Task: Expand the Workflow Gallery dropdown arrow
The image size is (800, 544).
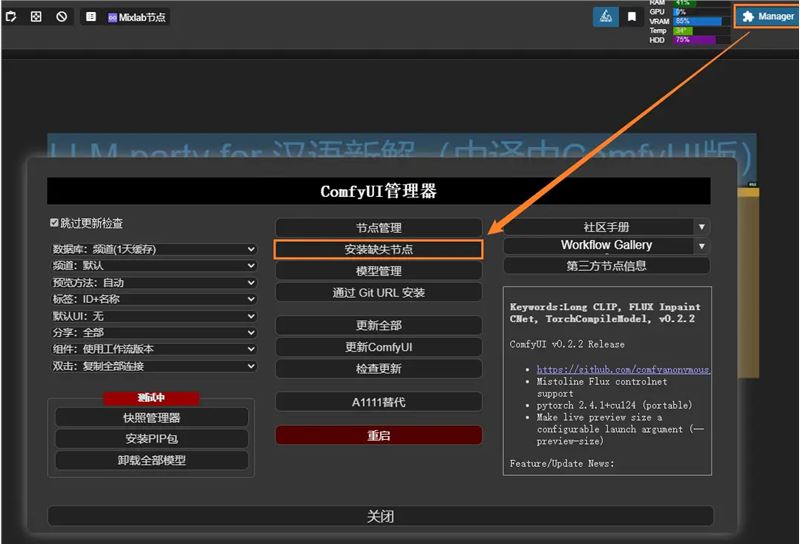Action: [x=702, y=246]
